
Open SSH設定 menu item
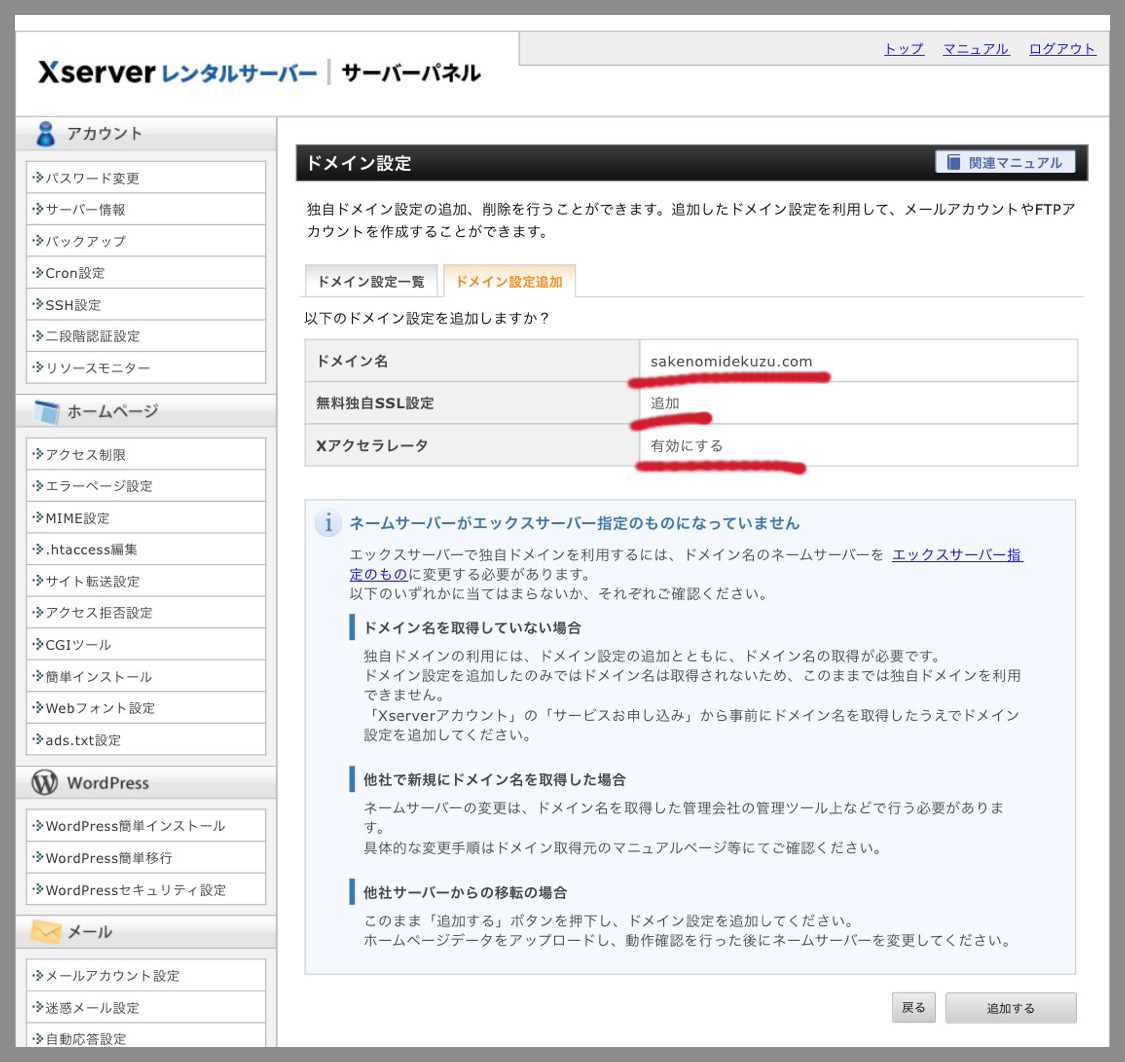point(146,304)
